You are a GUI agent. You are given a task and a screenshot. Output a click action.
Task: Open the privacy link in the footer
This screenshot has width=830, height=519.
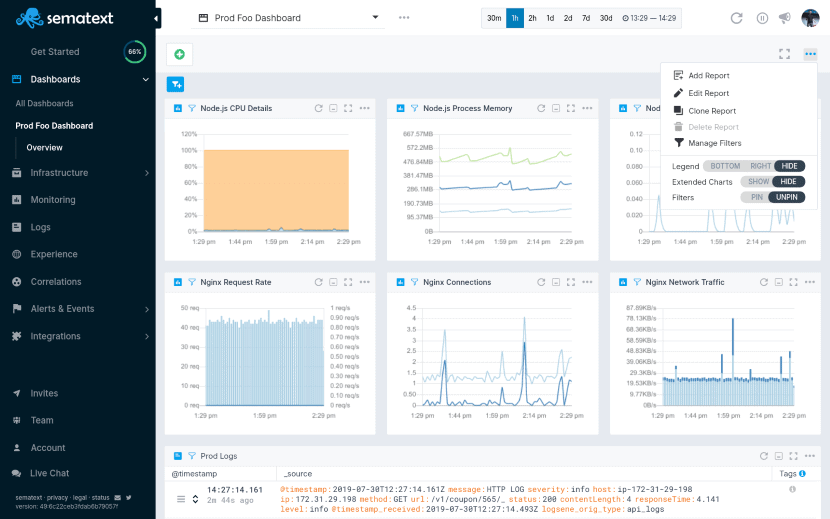click(x=57, y=498)
